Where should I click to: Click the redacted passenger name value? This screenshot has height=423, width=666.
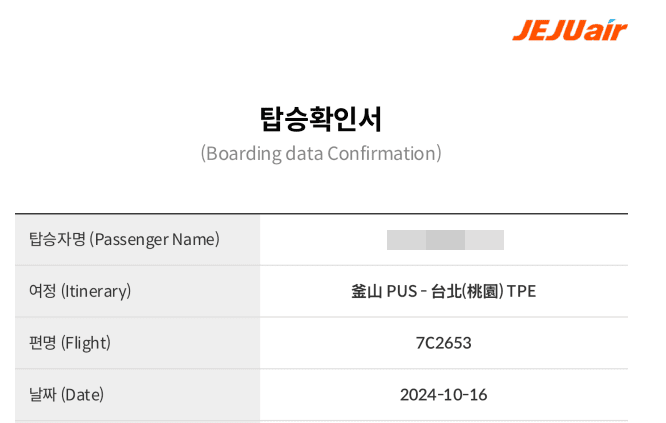point(444,239)
